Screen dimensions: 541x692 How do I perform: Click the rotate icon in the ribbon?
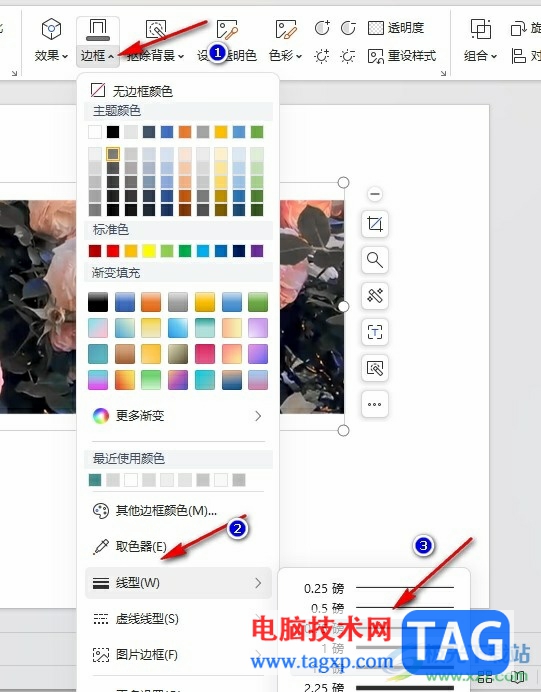[516, 29]
